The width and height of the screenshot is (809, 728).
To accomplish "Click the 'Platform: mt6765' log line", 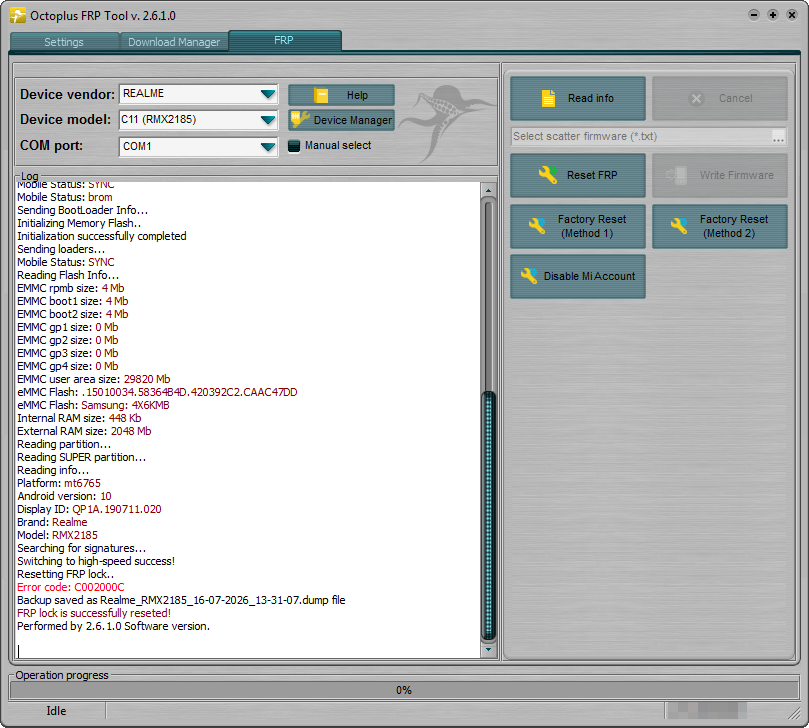I will tap(59, 483).
